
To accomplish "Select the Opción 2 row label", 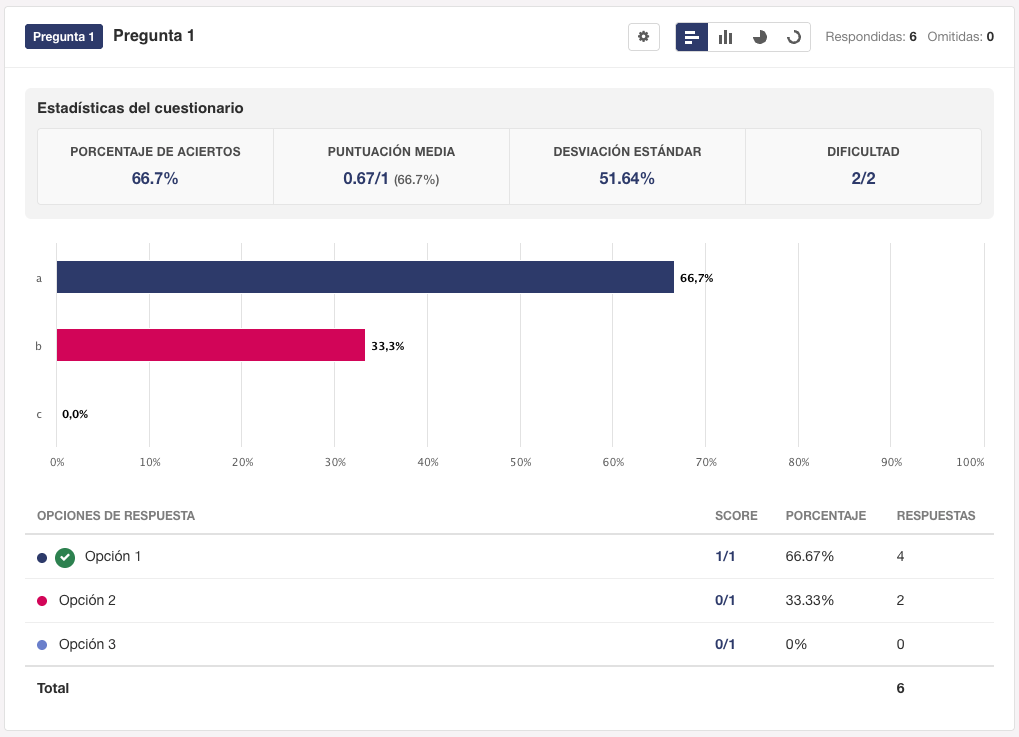I will click(x=87, y=600).
